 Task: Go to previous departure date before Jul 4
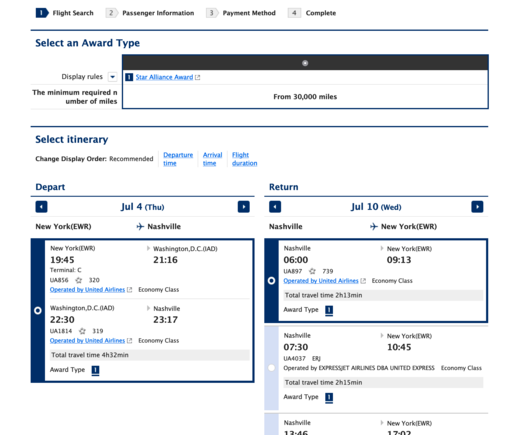pyautogui.click(x=41, y=207)
